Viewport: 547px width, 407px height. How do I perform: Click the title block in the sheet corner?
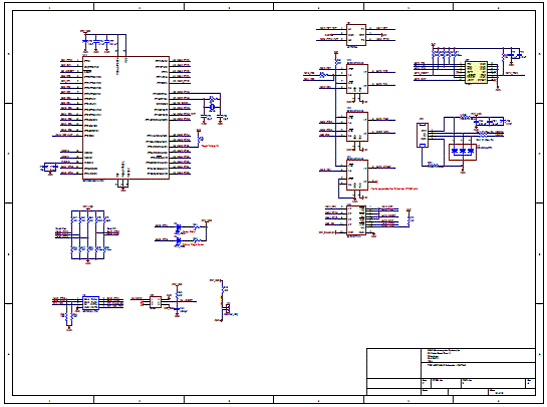point(451,372)
